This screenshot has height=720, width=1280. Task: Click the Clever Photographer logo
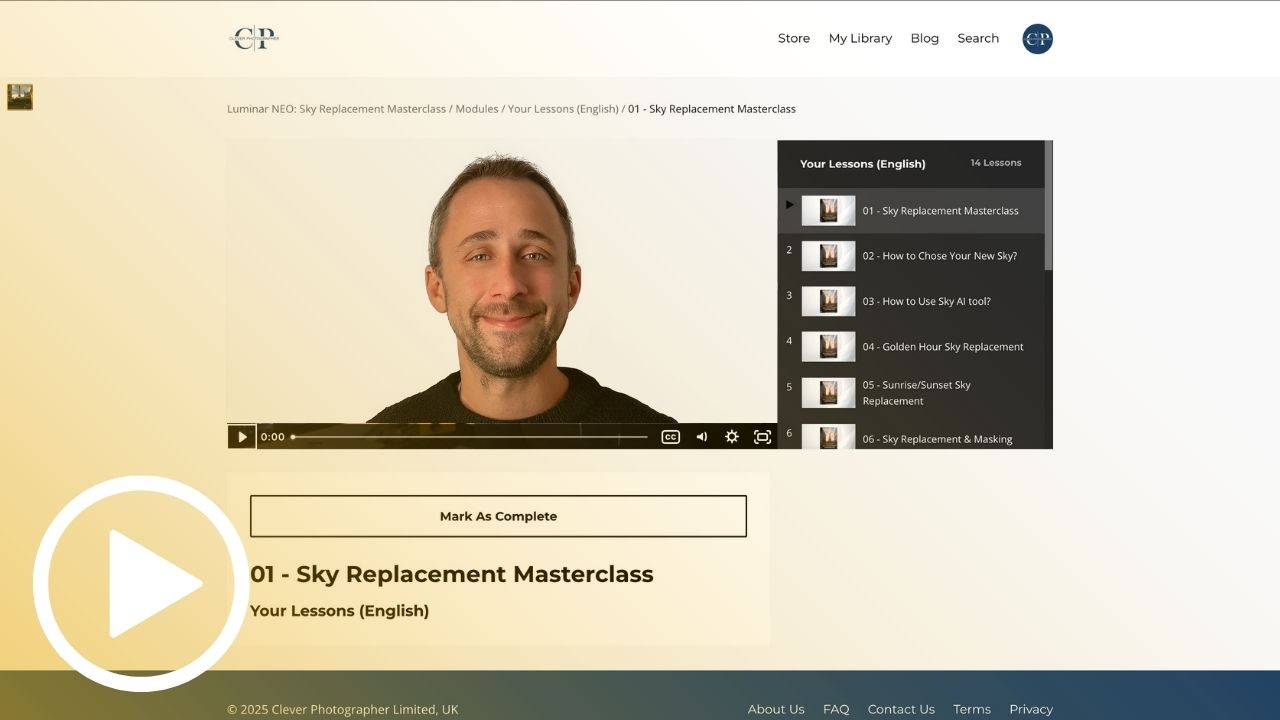(x=254, y=38)
